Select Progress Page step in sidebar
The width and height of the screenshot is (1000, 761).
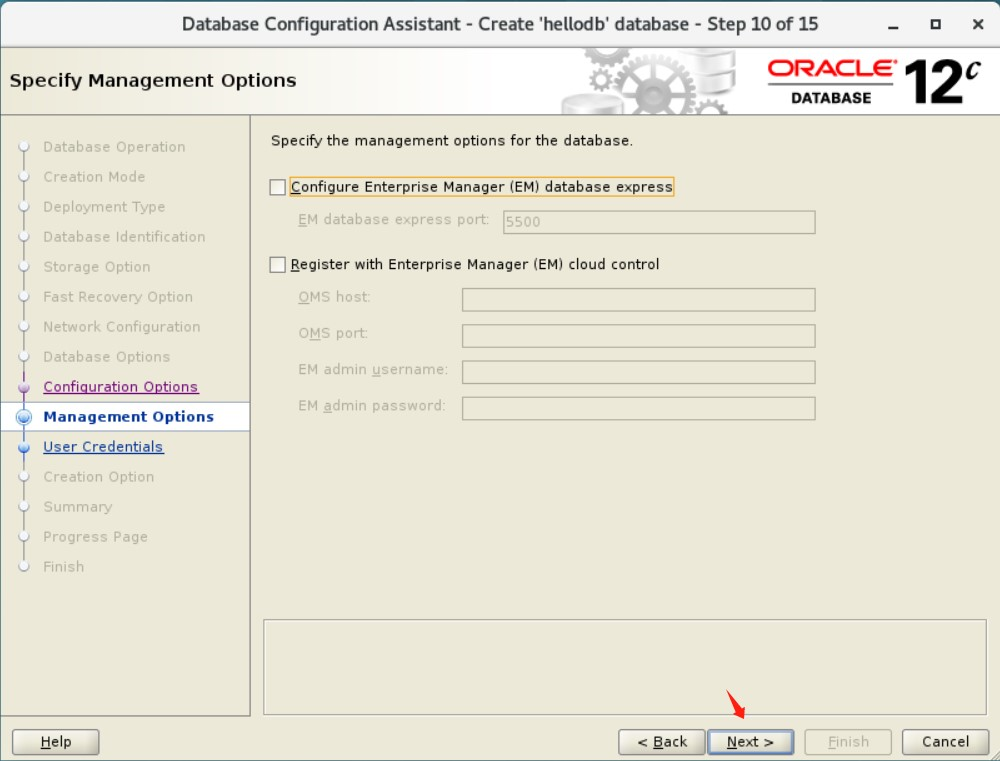(x=96, y=536)
